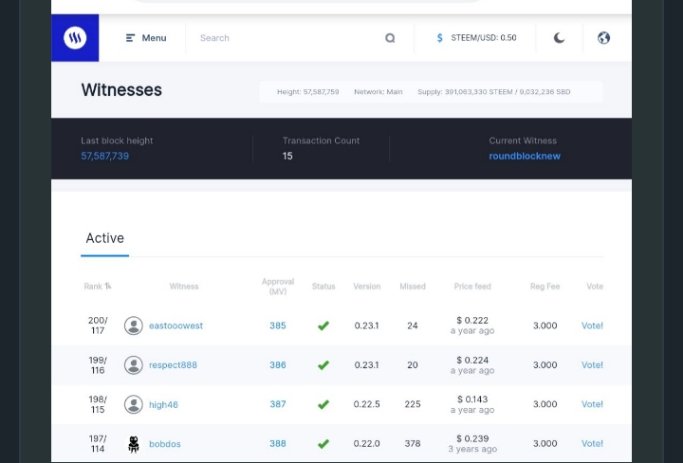Vote for witness bobdos
Image resolution: width=683 pixels, height=463 pixels.
tap(592, 443)
